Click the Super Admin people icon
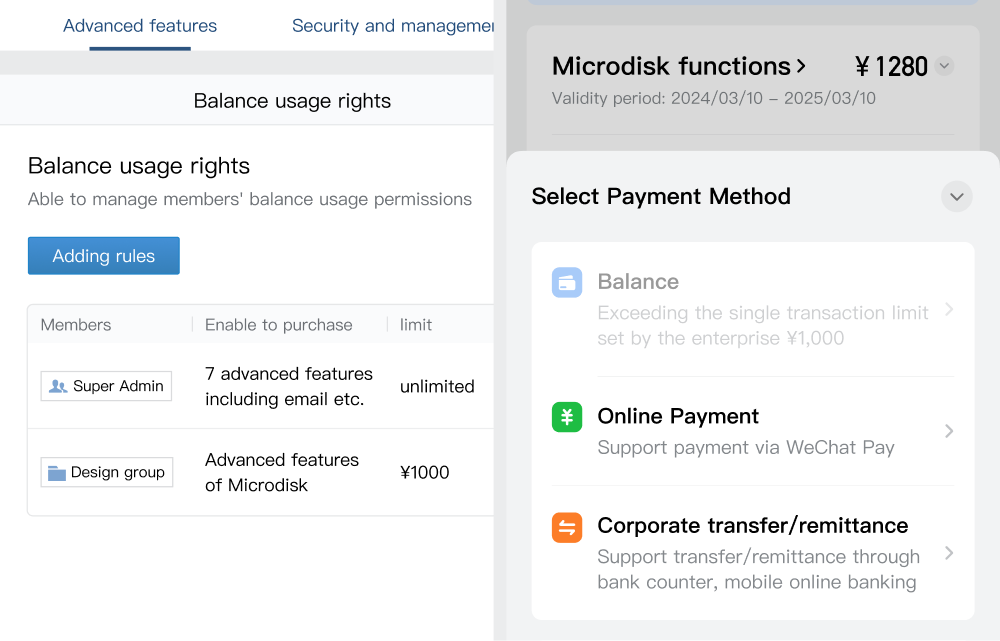This screenshot has width=1000, height=641. pos(58,386)
